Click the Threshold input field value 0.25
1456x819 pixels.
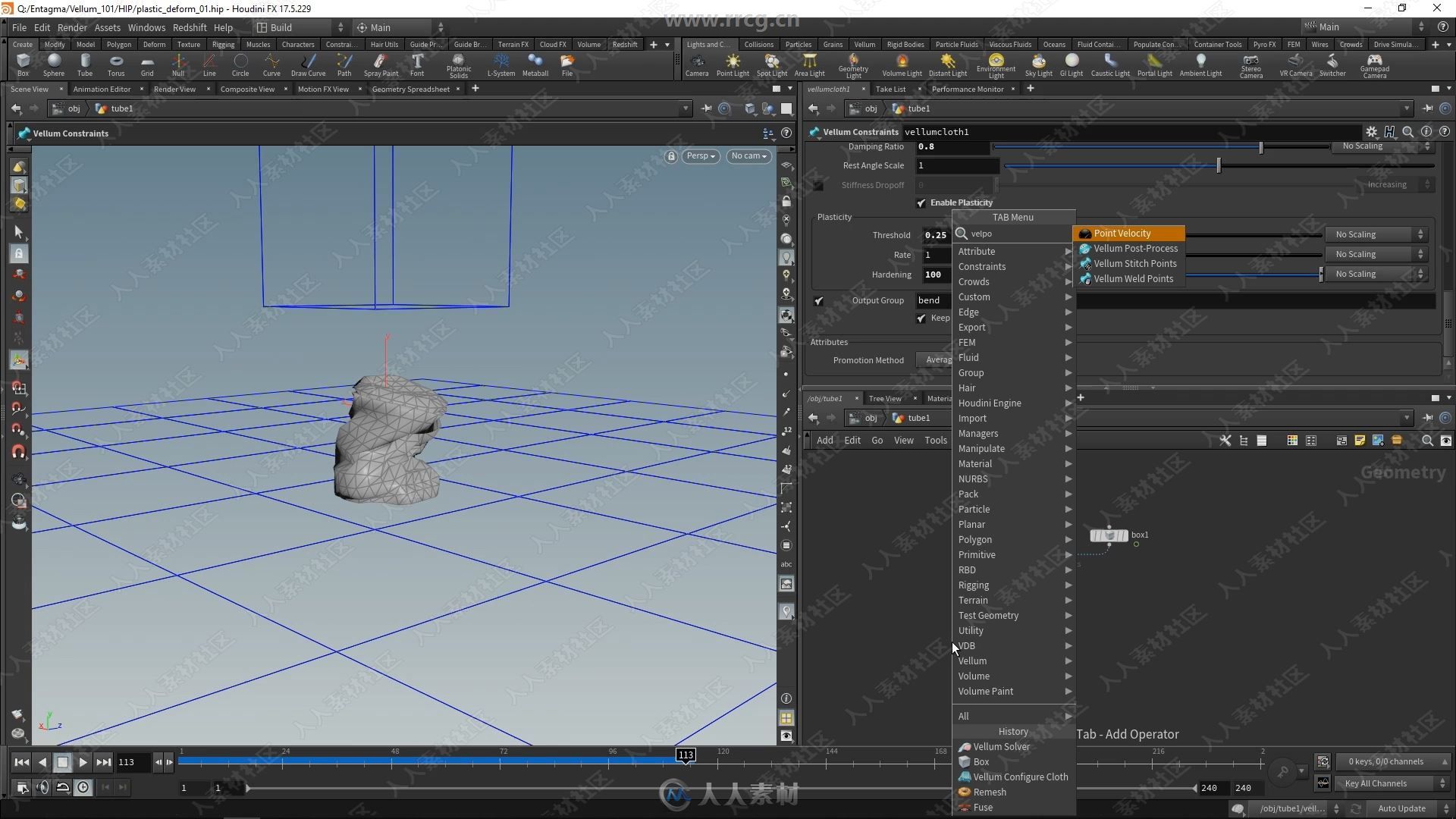click(935, 234)
